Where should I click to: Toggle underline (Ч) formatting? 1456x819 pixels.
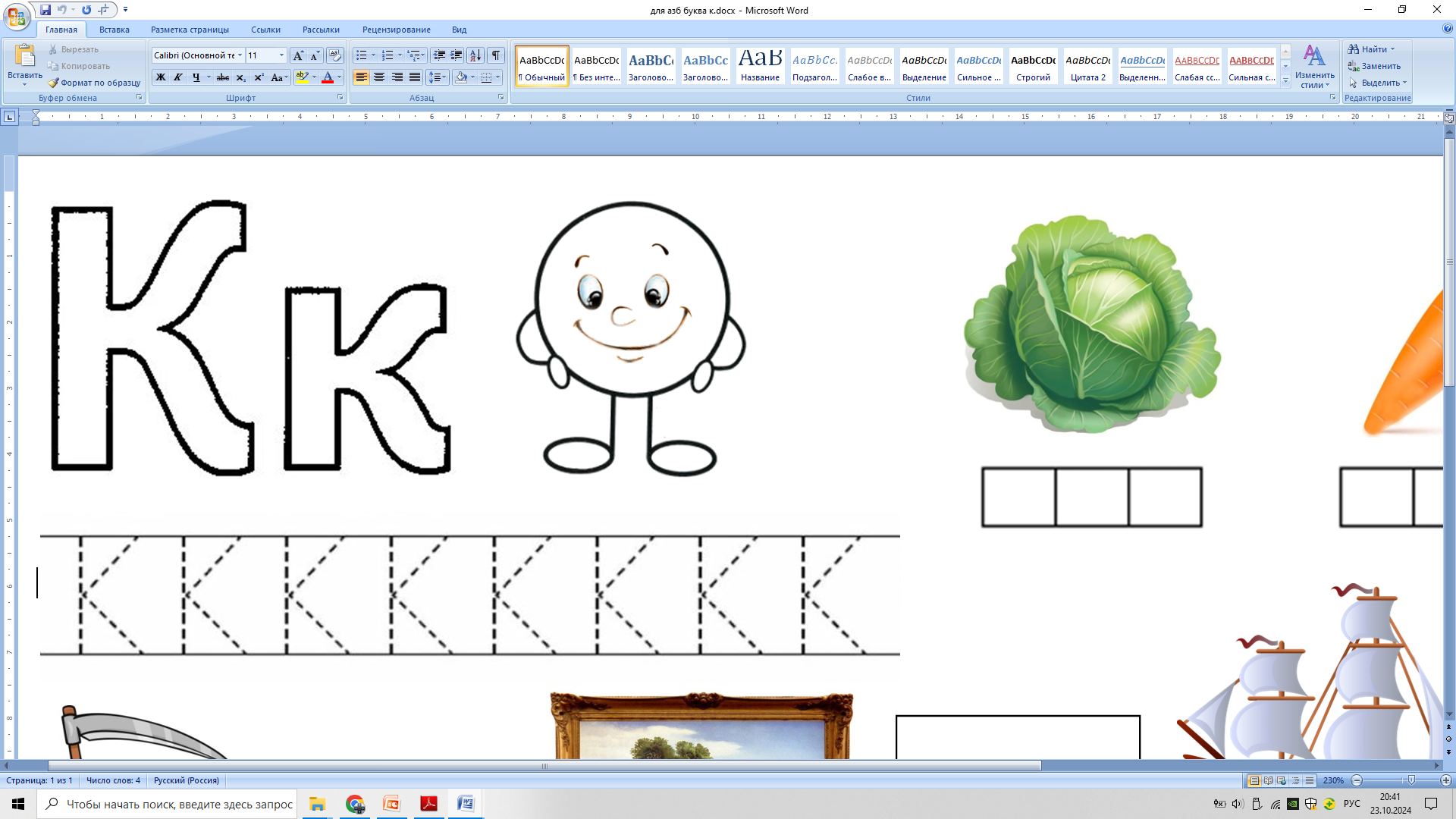[196, 77]
